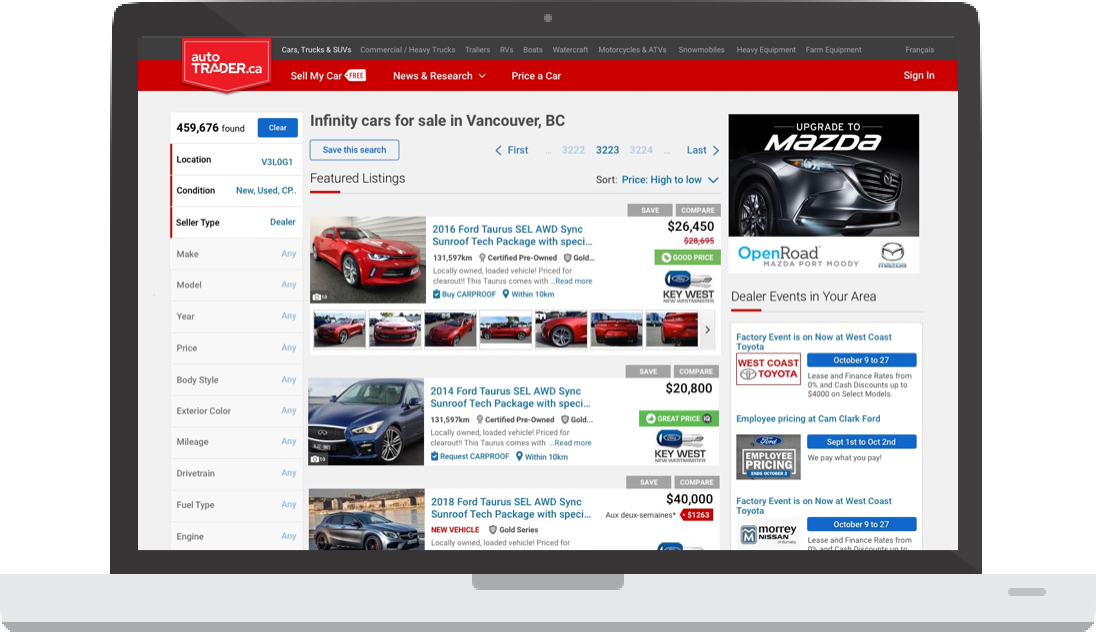Click Sign In
This screenshot has height=632, width=1096.
918,75
